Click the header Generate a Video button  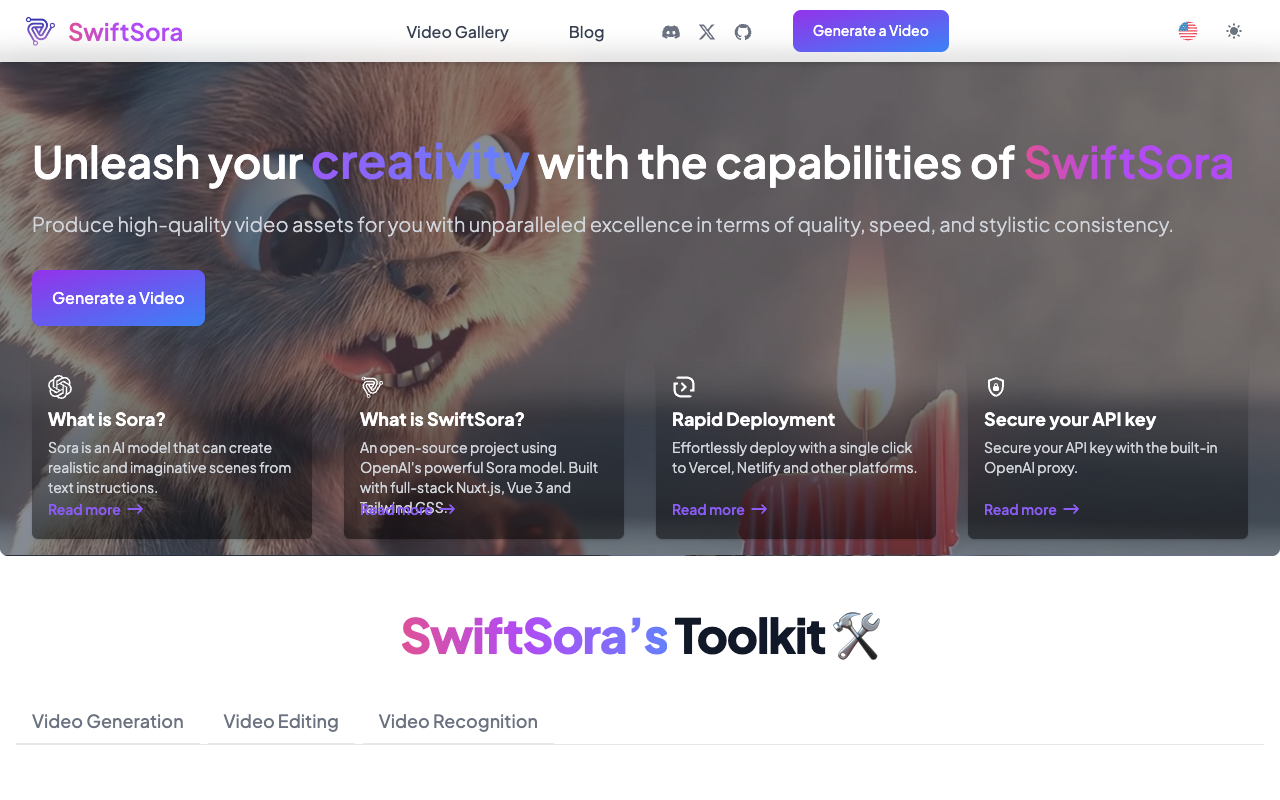tap(871, 31)
